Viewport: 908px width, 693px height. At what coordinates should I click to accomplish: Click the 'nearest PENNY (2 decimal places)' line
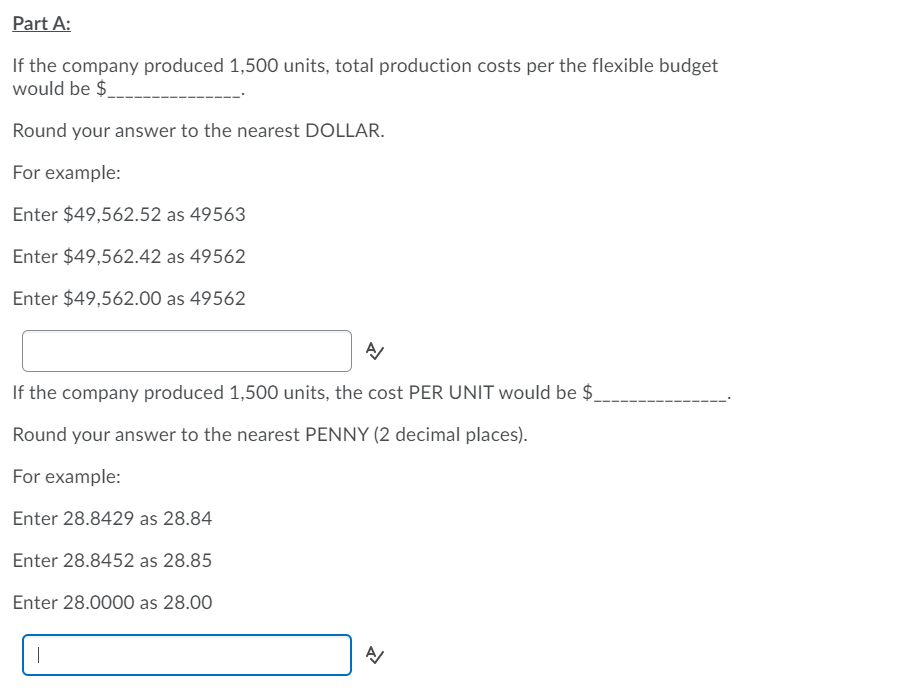point(270,435)
